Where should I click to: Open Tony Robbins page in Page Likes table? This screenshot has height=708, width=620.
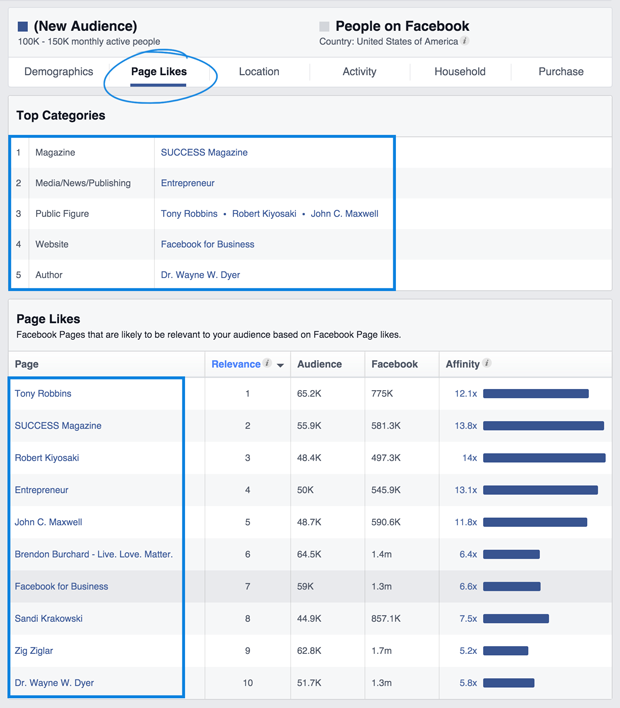pyautogui.click(x=43, y=394)
